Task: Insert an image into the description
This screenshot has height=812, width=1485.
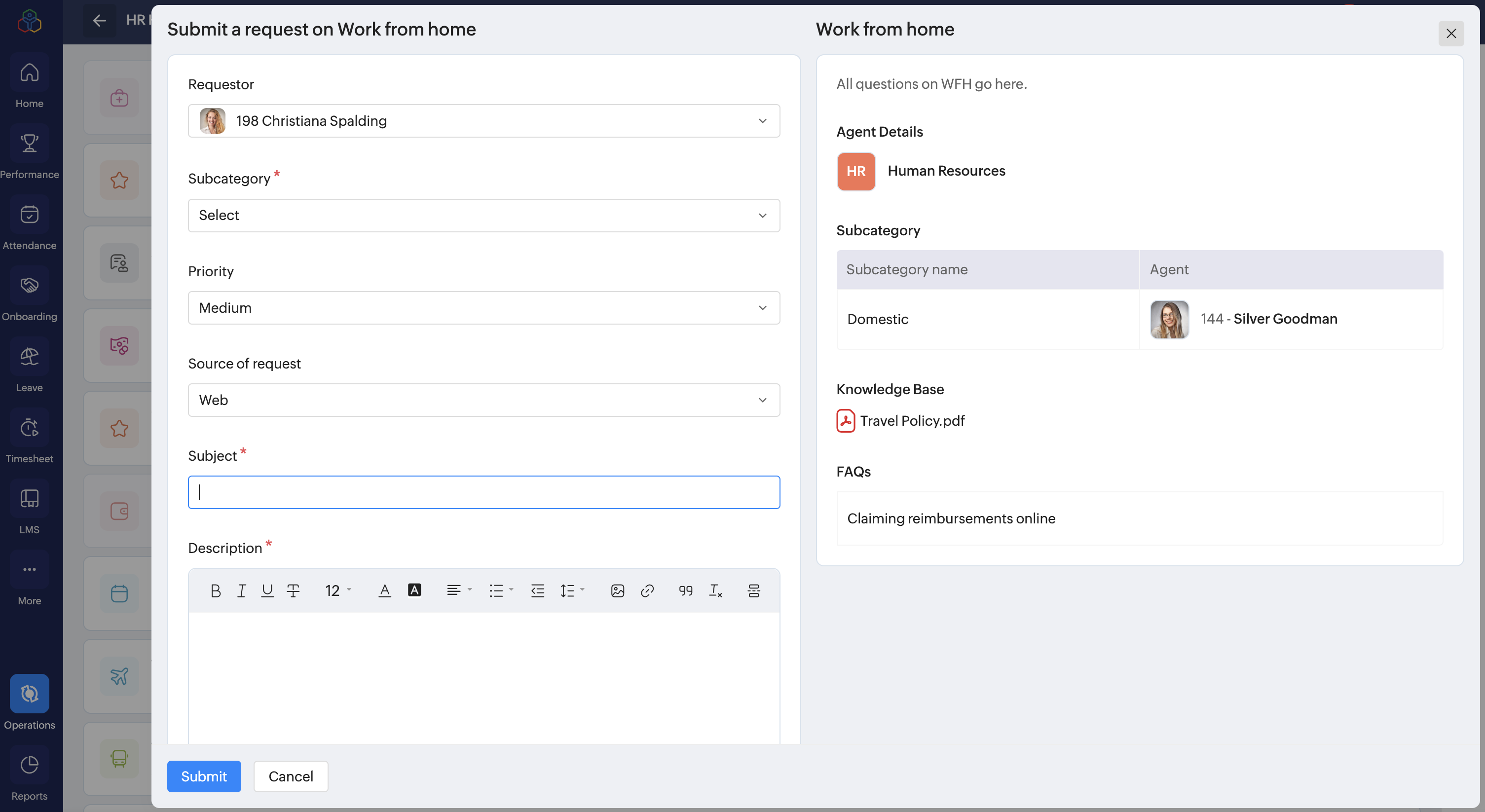Action: tap(617, 590)
